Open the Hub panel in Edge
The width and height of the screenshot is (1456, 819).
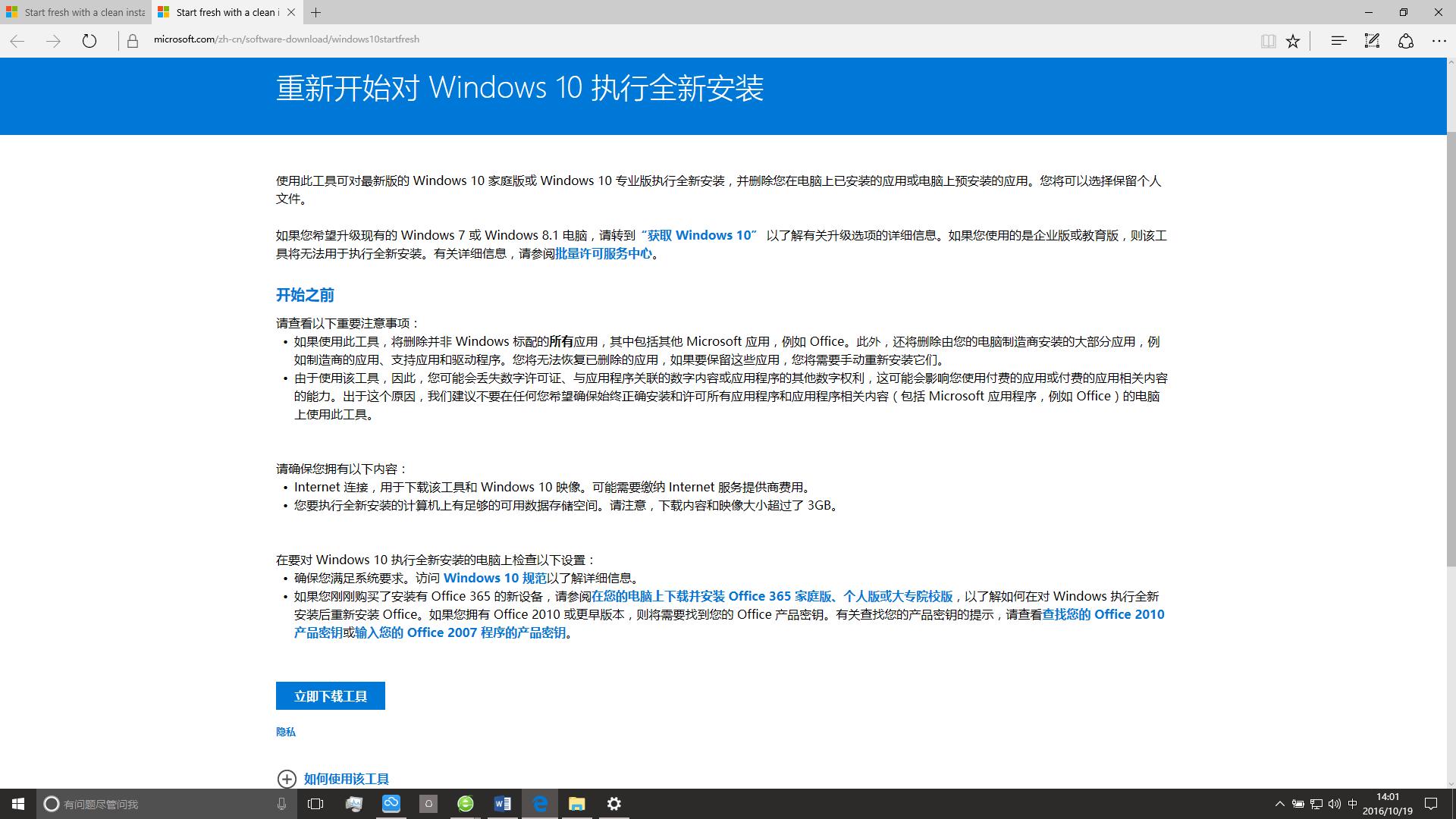coord(1337,40)
